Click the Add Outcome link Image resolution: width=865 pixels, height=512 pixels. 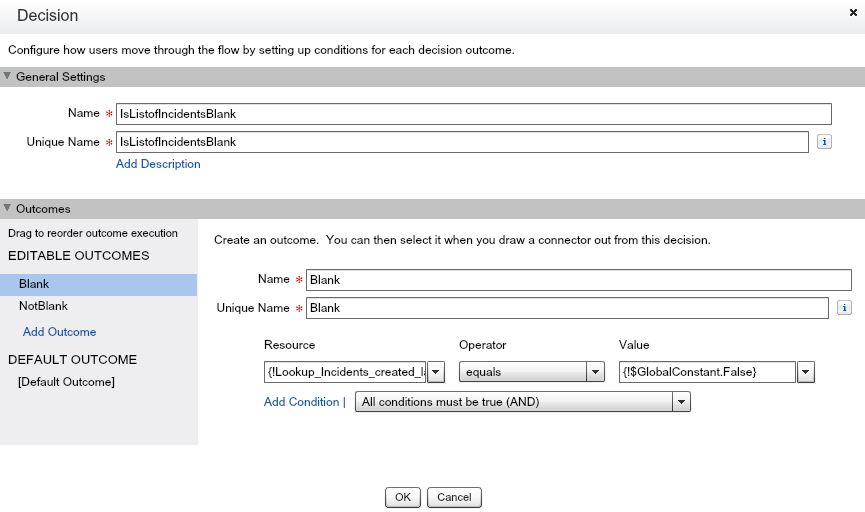pos(59,332)
